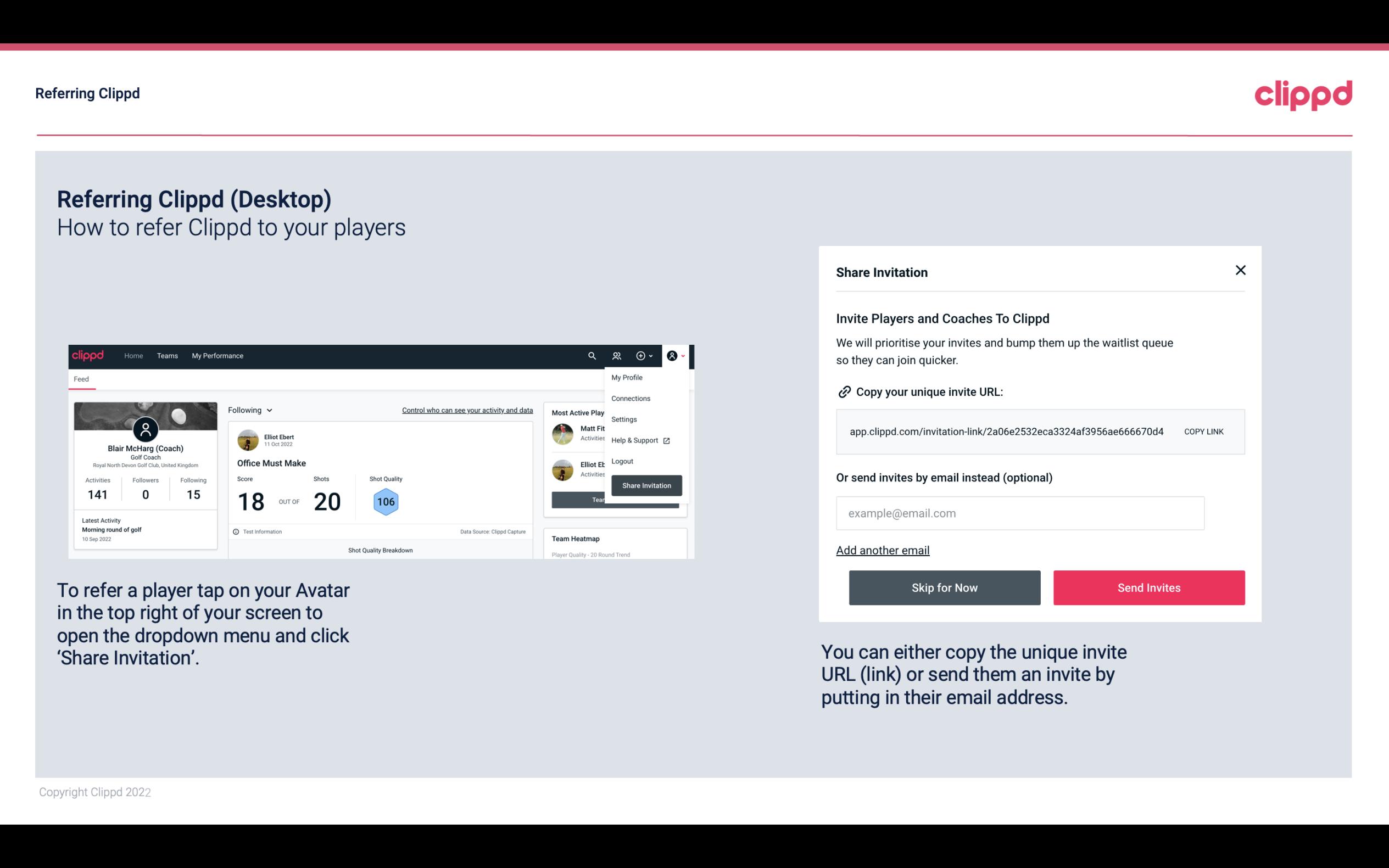Viewport: 1389px width, 868px height.
Task: Click the search icon in navigation bar
Action: tap(591, 356)
